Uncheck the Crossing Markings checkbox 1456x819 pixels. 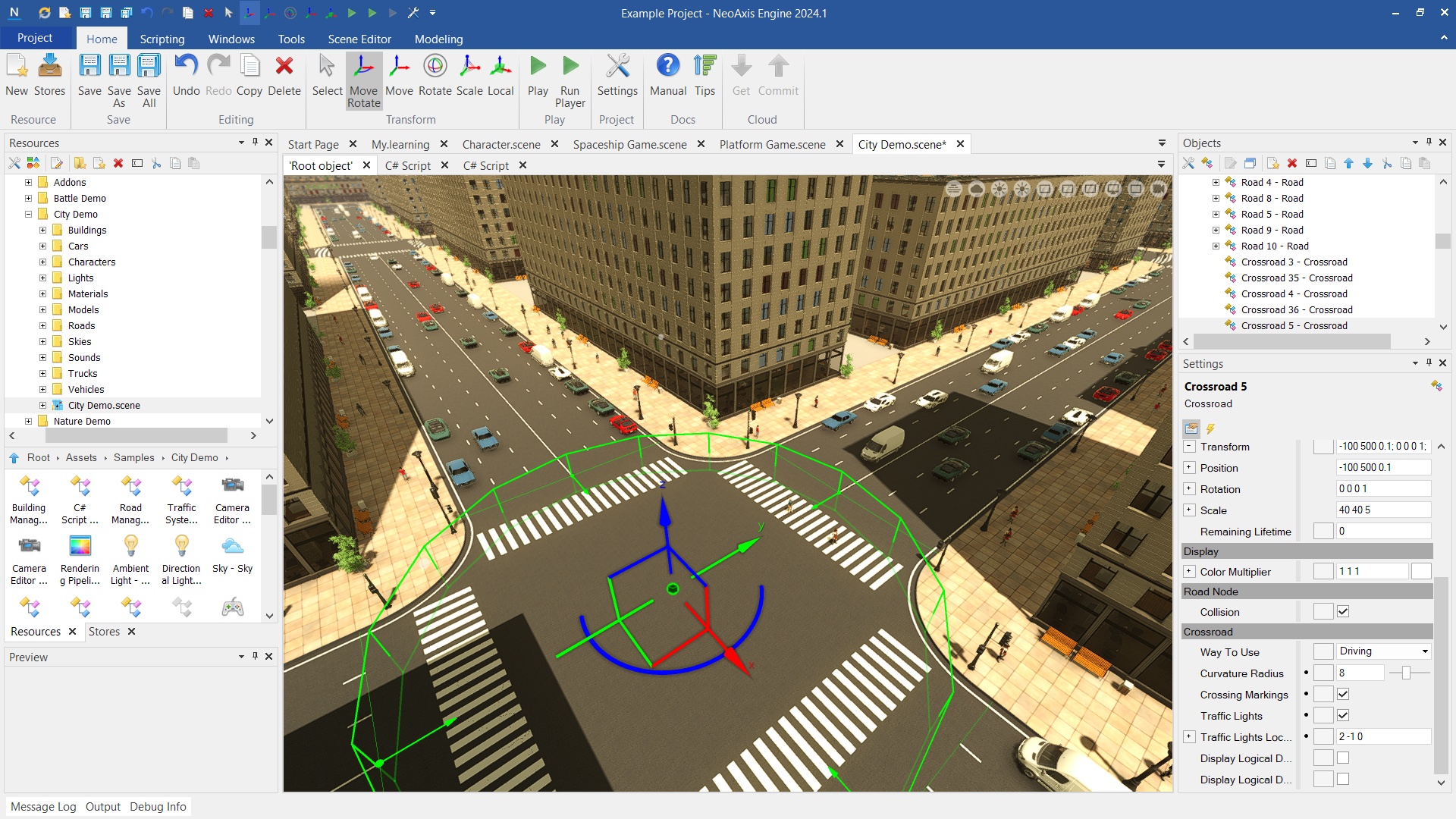pyautogui.click(x=1343, y=695)
